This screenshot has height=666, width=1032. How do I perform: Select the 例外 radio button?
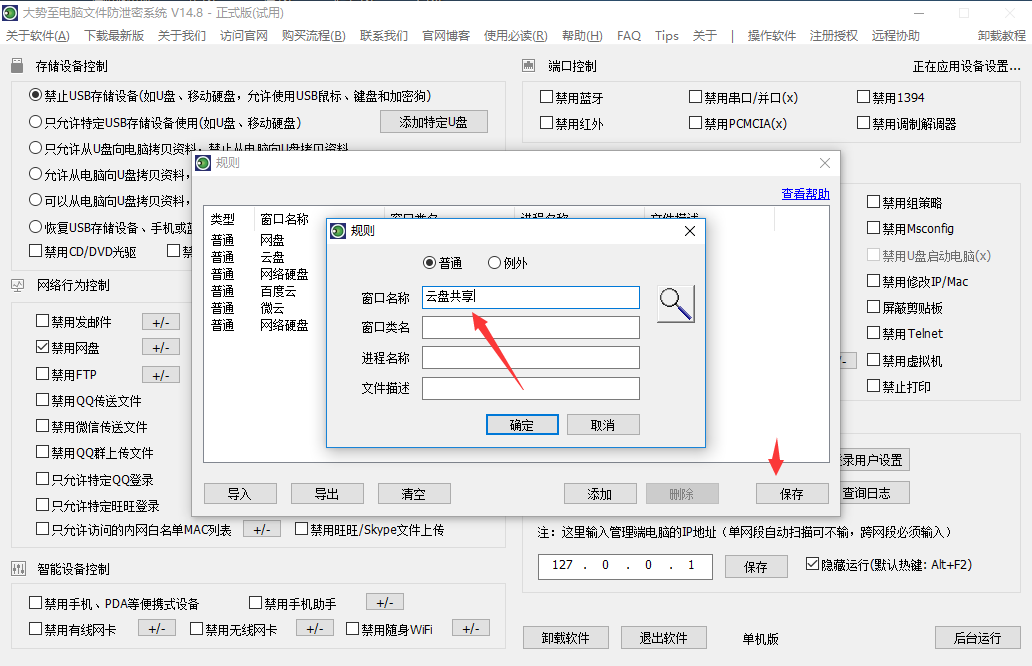point(494,263)
